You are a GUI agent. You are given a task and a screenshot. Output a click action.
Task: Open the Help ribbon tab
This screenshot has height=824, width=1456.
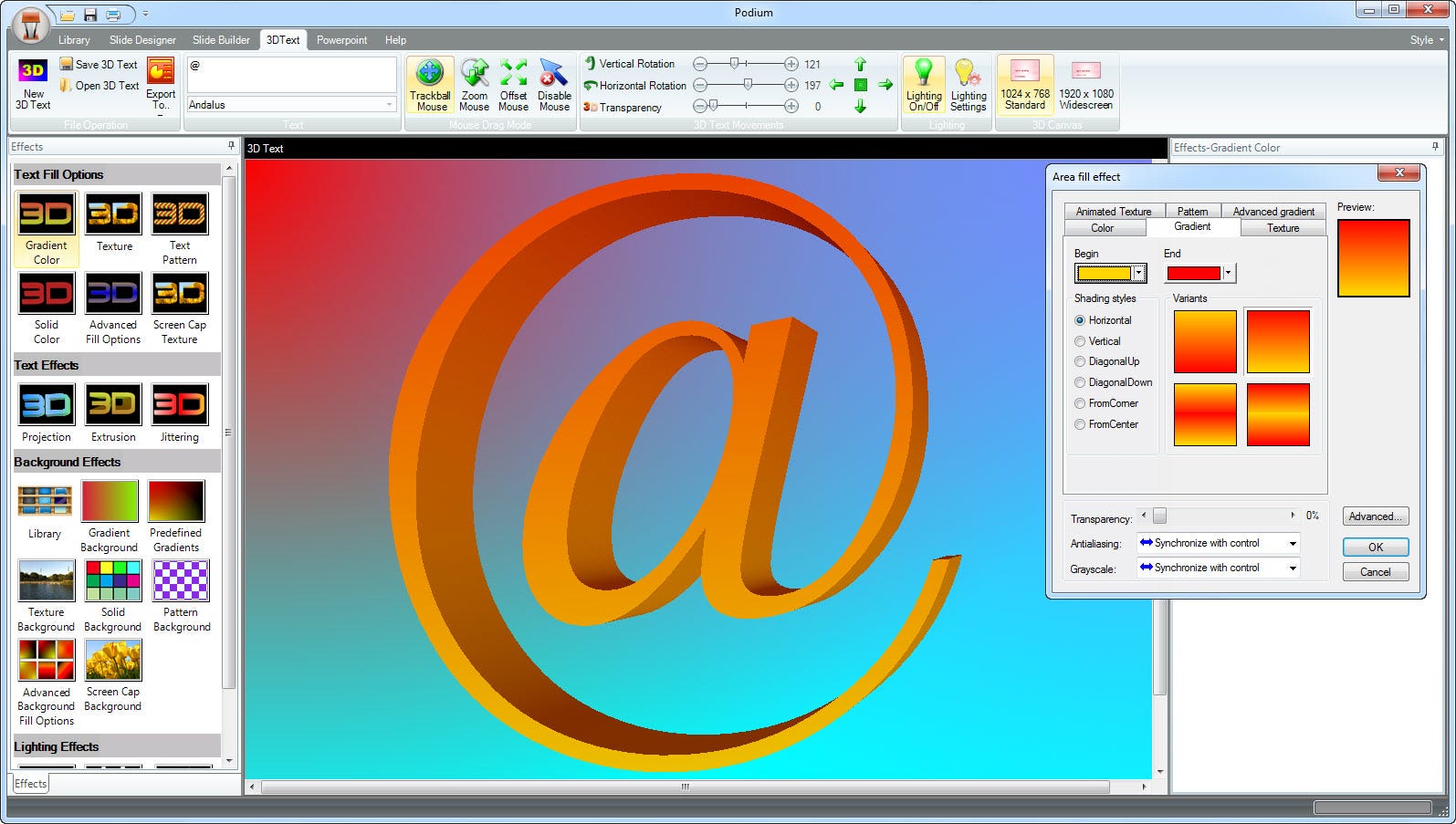[395, 40]
